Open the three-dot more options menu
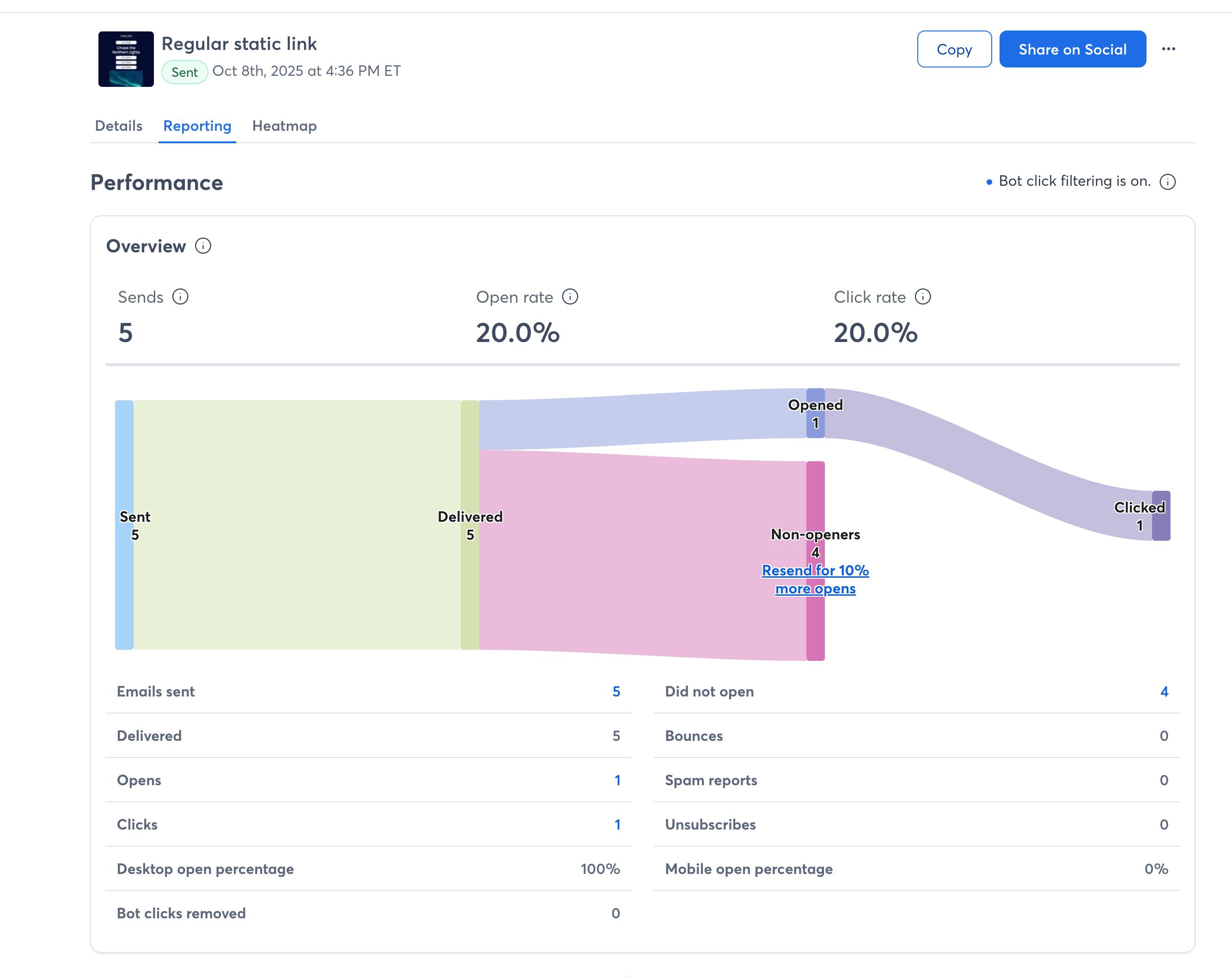Screen dimensions: 1232x977 point(1168,49)
